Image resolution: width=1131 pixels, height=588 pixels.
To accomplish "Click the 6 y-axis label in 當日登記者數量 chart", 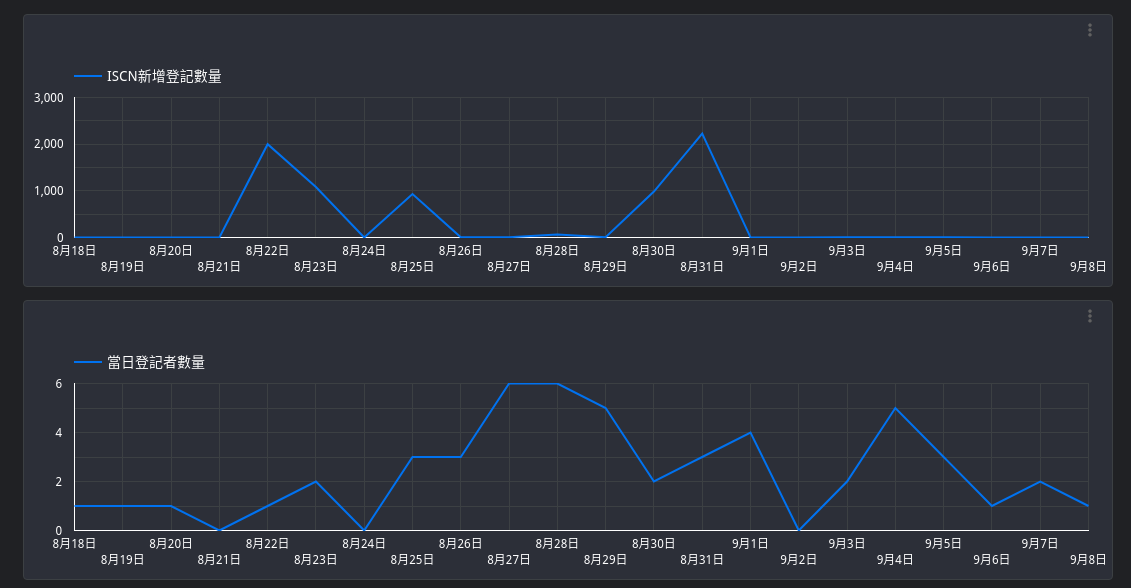I will (x=59, y=384).
